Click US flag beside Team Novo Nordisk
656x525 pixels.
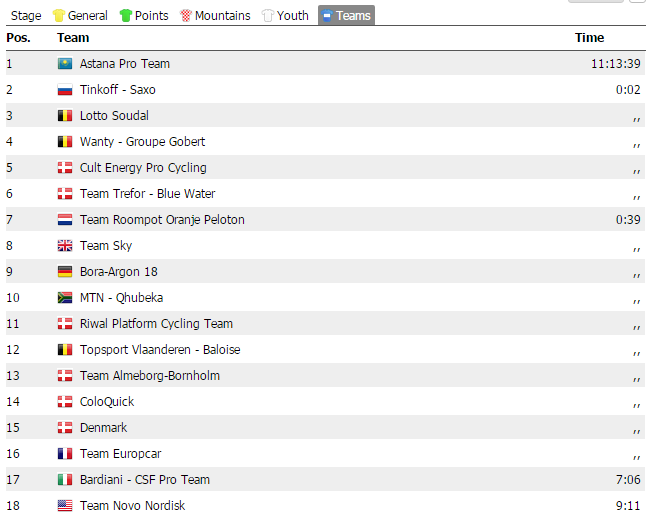pos(65,505)
